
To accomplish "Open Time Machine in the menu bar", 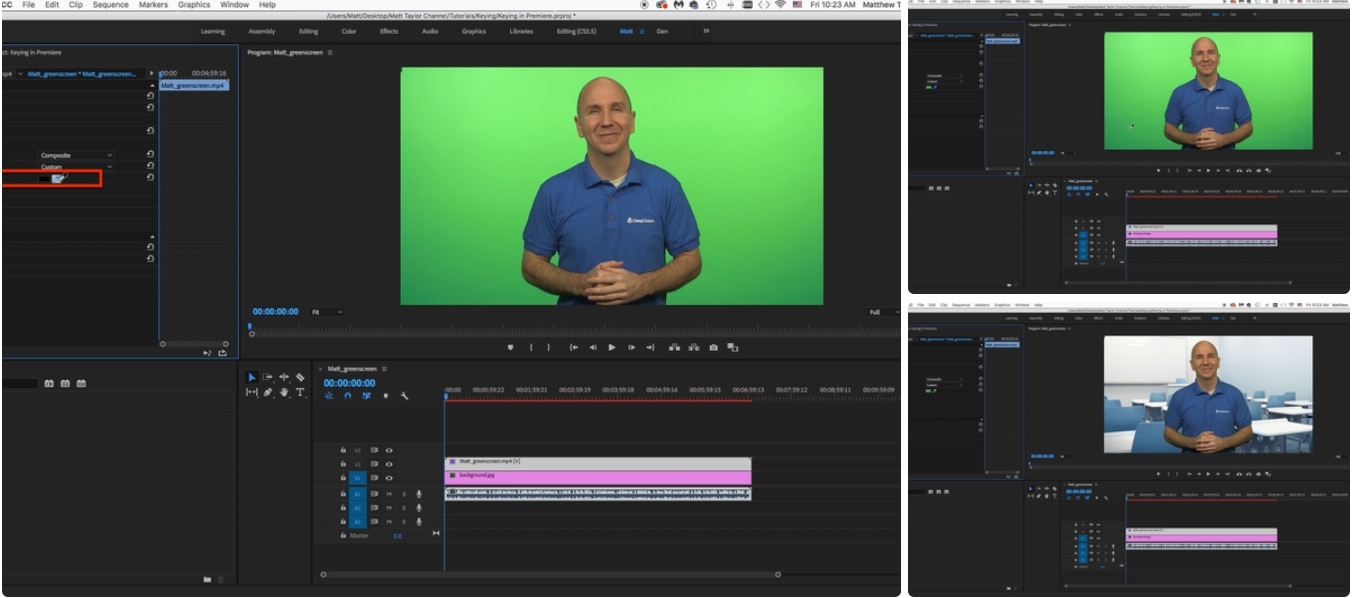I will tap(711, 5).
